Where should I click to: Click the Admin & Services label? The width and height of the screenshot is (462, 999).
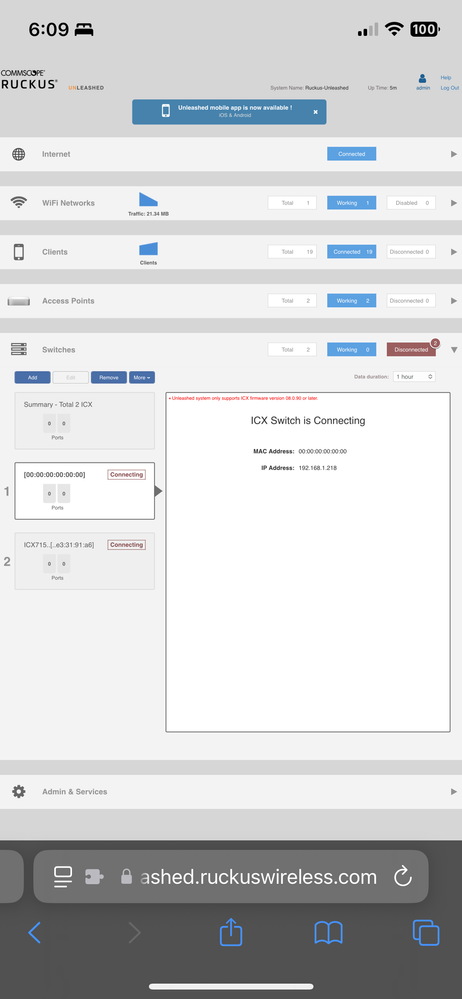tap(75, 791)
